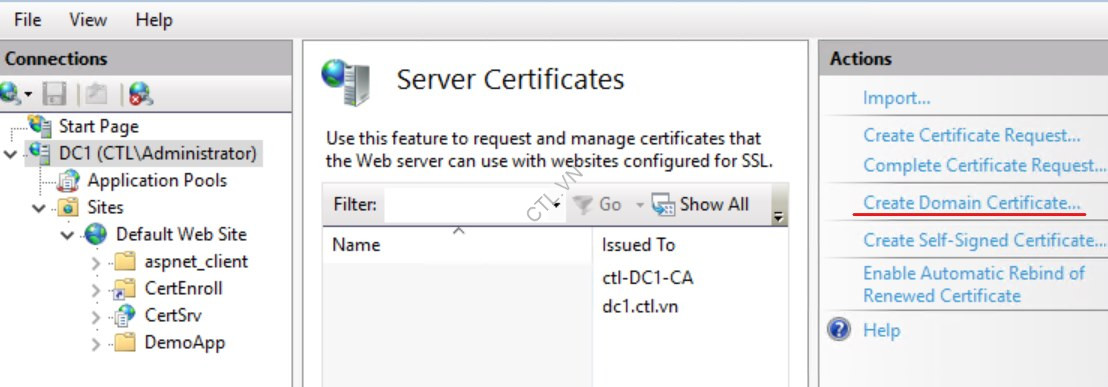Click the DemoApp folder icon
Viewport: 1108px width, 387px height.
(124, 343)
